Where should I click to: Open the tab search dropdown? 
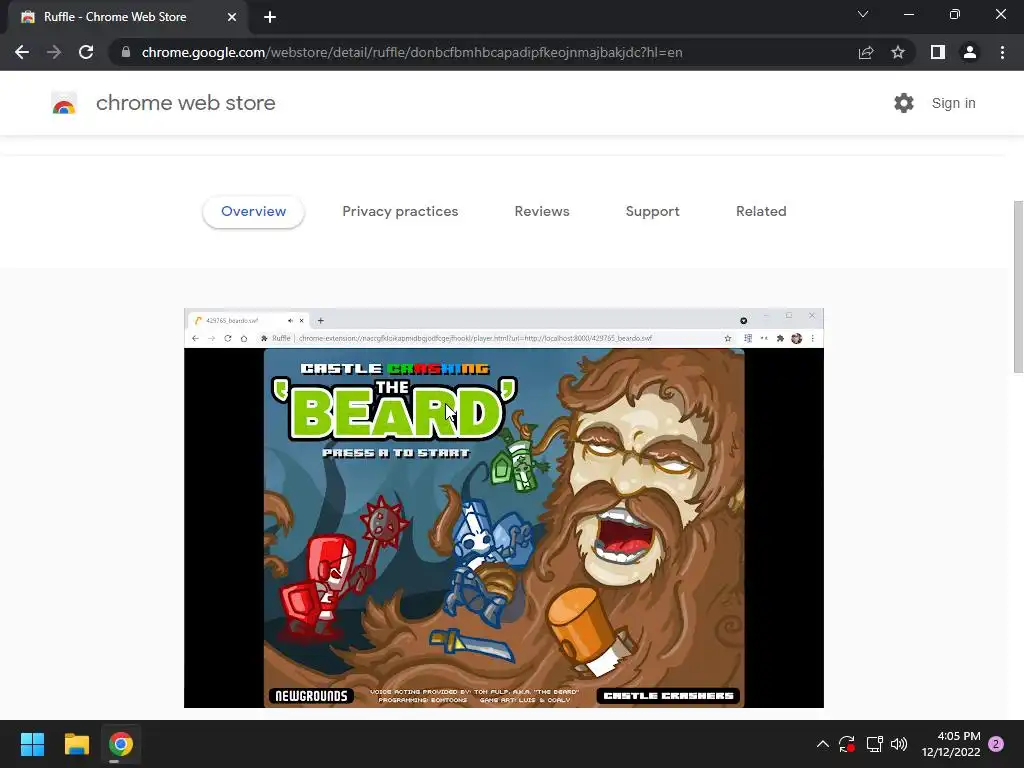tap(863, 14)
